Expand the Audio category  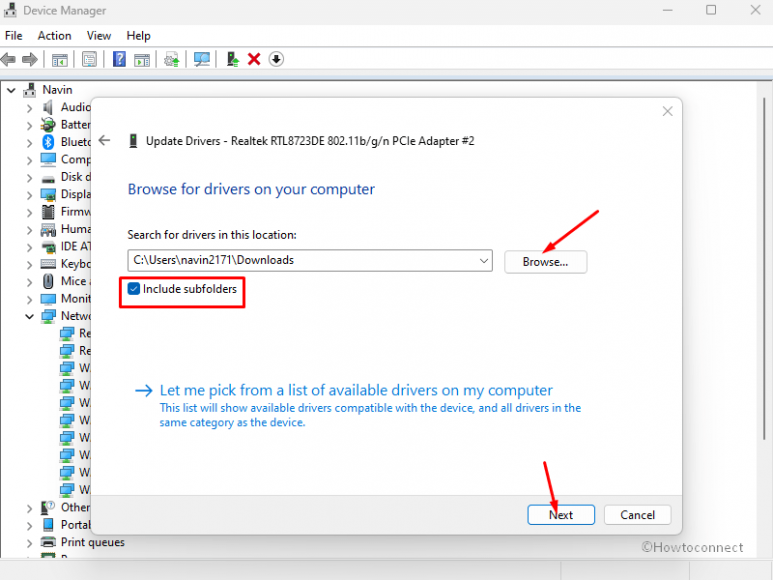pyautogui.click(x=29, y=108)
